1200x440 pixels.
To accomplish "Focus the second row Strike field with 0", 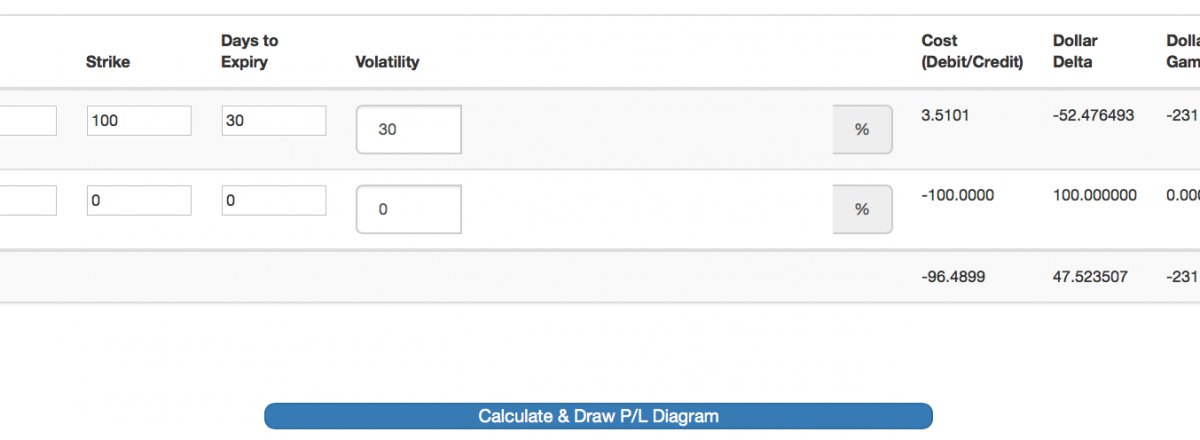I will (x=139, y=201).
